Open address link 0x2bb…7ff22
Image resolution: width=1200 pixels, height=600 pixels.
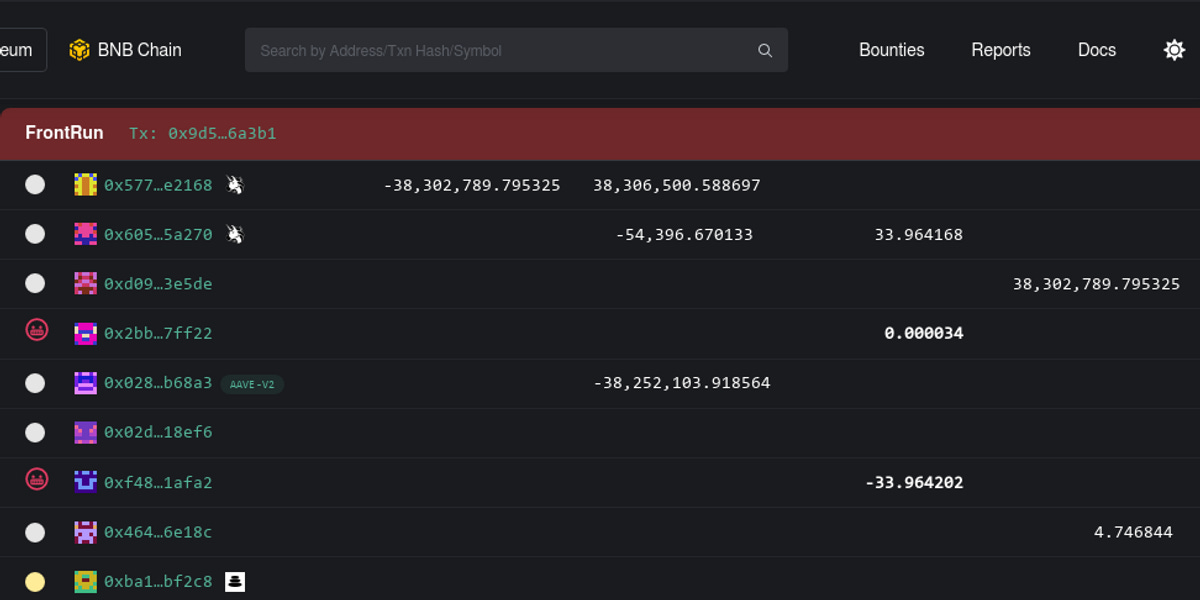click(x=158, y=333)
